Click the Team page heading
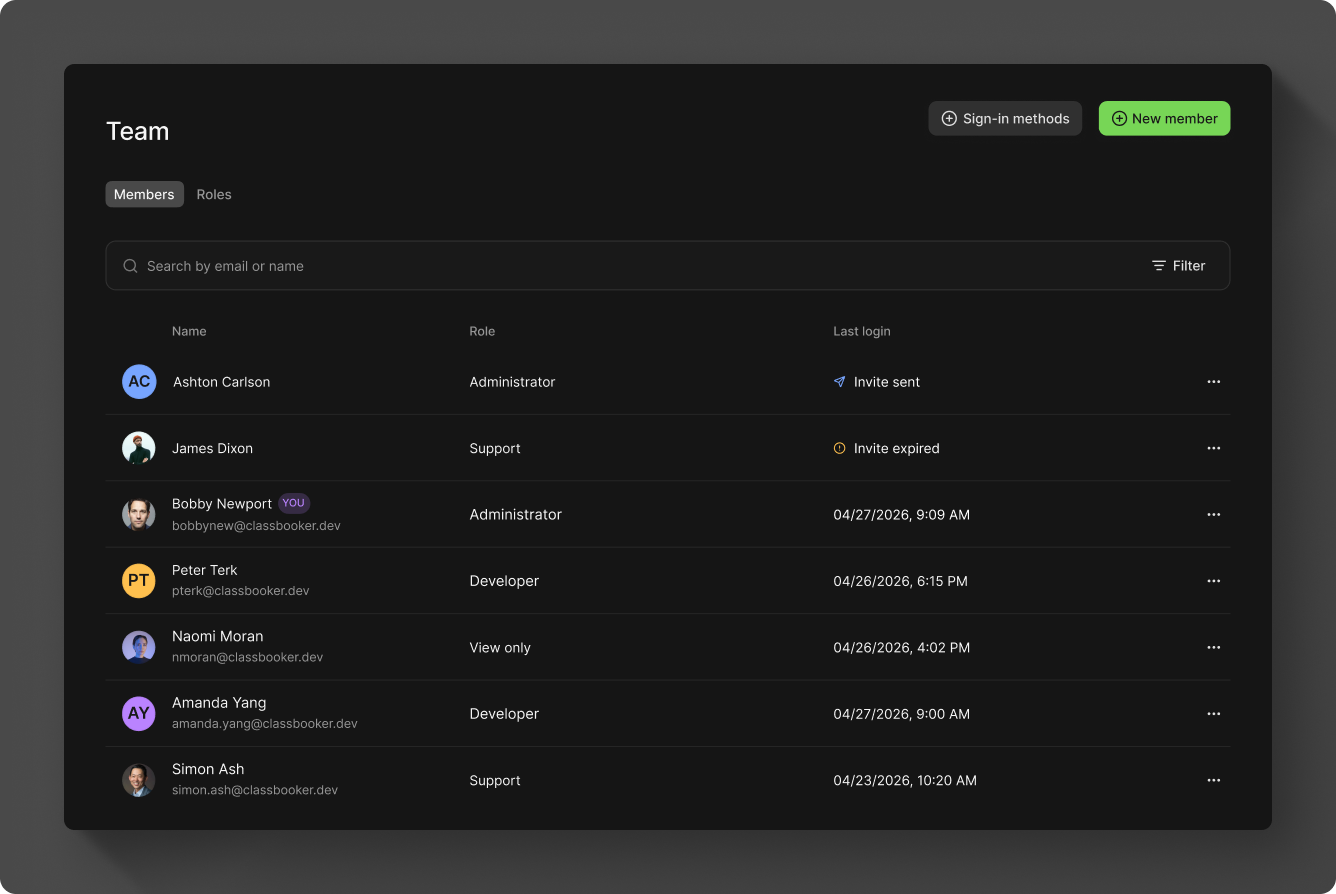Viewport: 1336px width, 894px height. 138,131
